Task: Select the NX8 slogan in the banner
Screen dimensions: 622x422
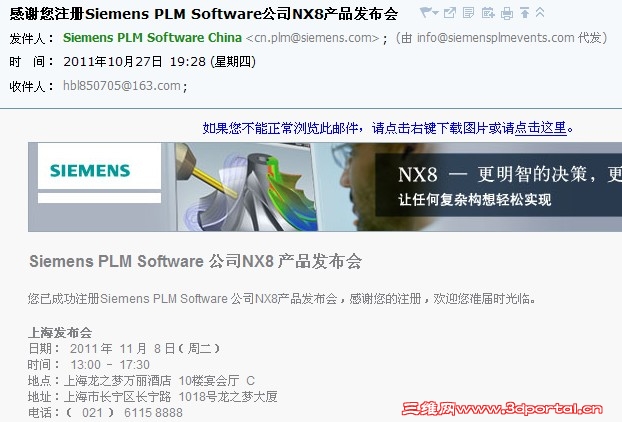Action: pyautogui.click(x=509, y=185)
